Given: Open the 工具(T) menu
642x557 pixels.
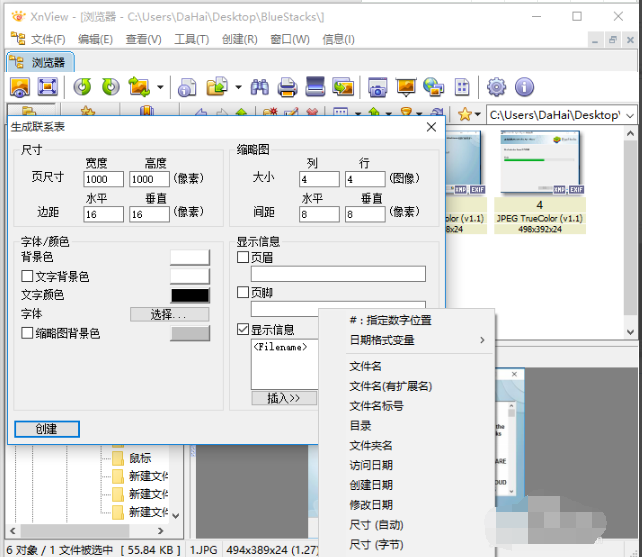Looking at the screenshot, I should (191, 39).
